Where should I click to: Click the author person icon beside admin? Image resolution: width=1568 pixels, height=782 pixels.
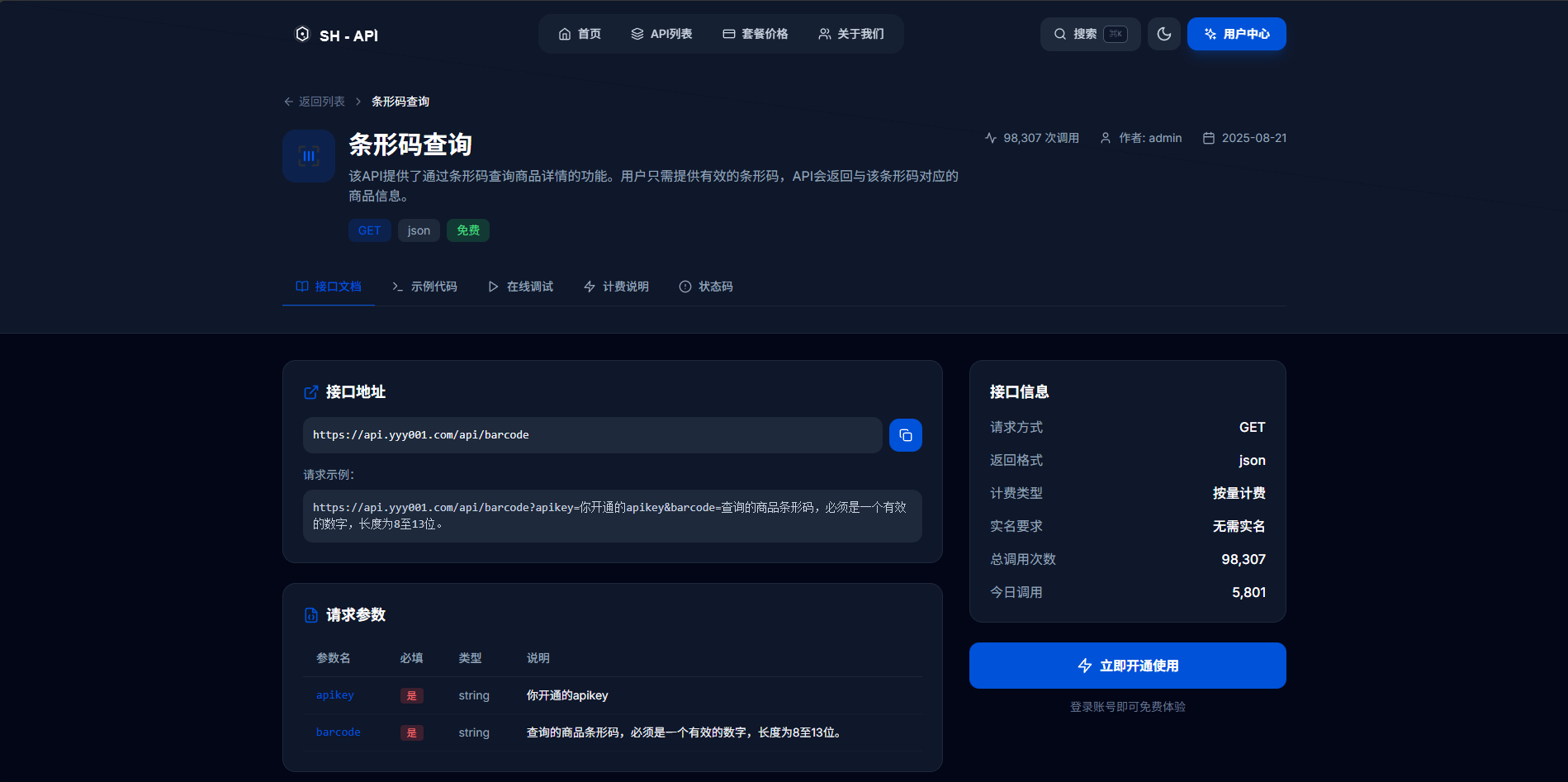pyautogui.click(x=1106, y=138)
